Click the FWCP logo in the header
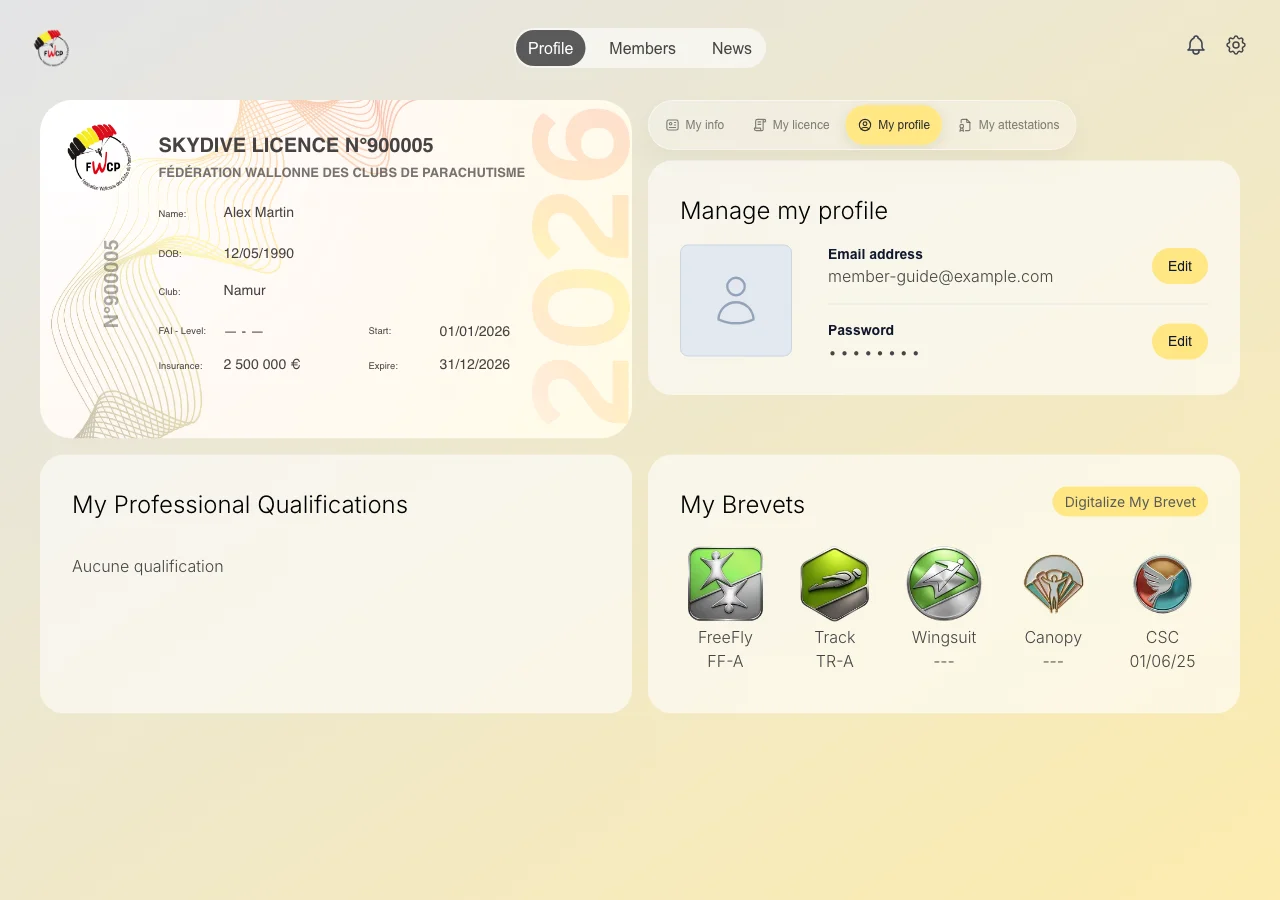Image resolution: width=1280 pixels, height=900 pixels. pyautogui.click(x=51, y=48)
